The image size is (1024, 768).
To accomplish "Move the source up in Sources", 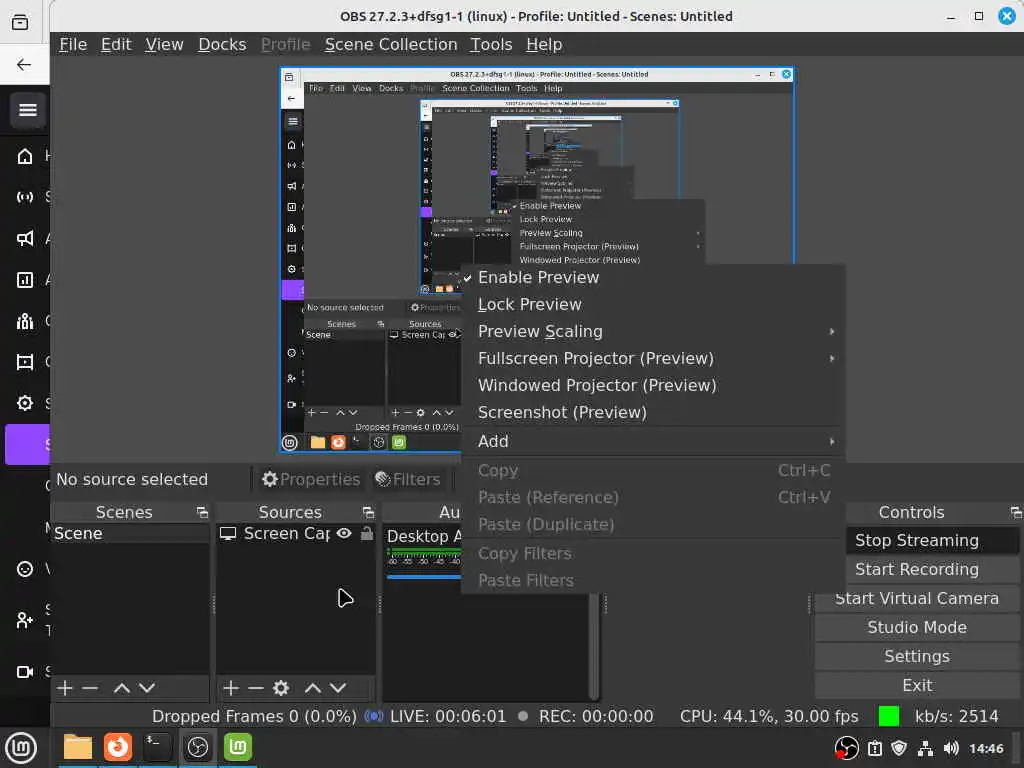I will click(313, 688).
